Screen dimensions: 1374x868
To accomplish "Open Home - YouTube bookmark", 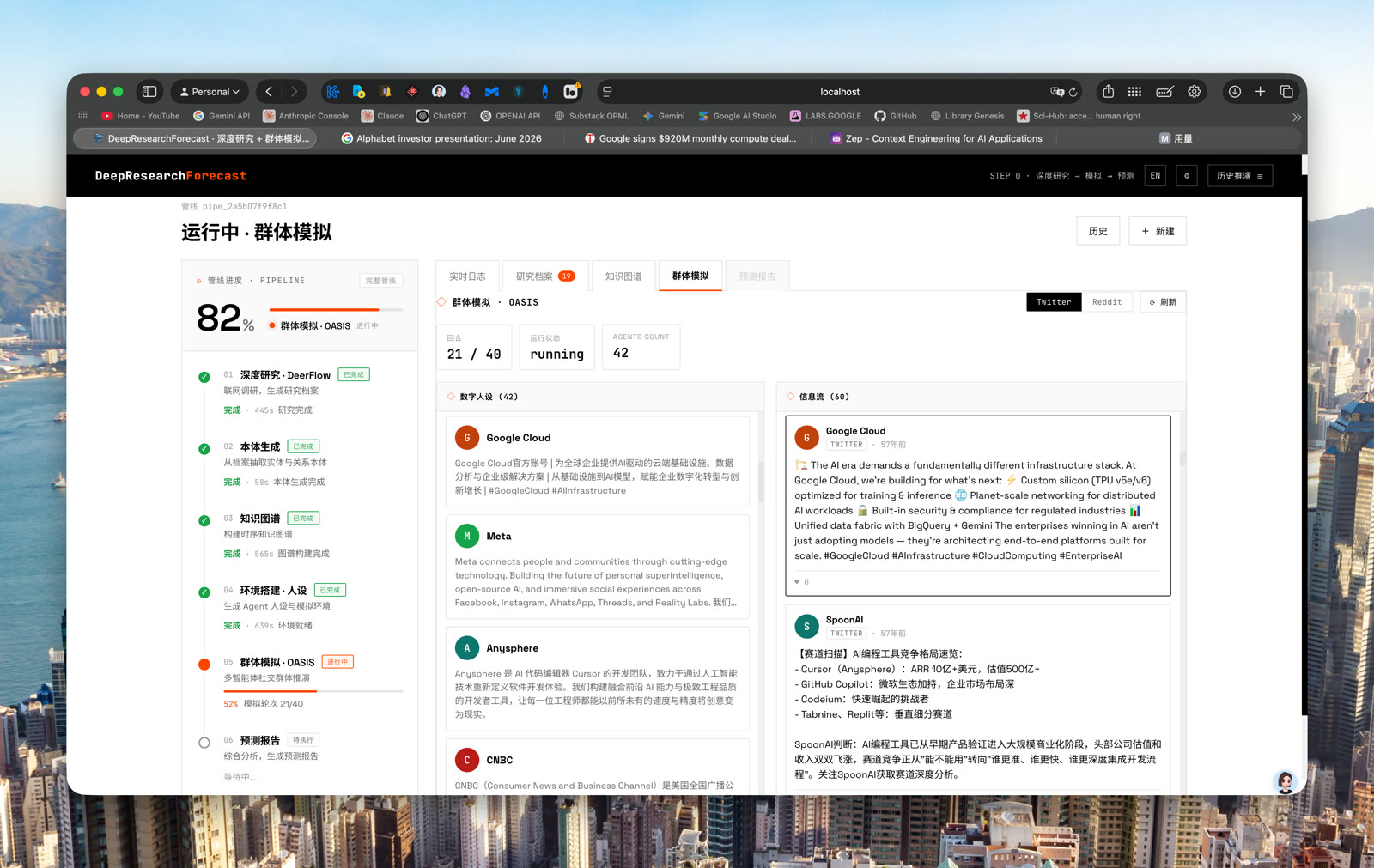I will [x=141, y=116].
